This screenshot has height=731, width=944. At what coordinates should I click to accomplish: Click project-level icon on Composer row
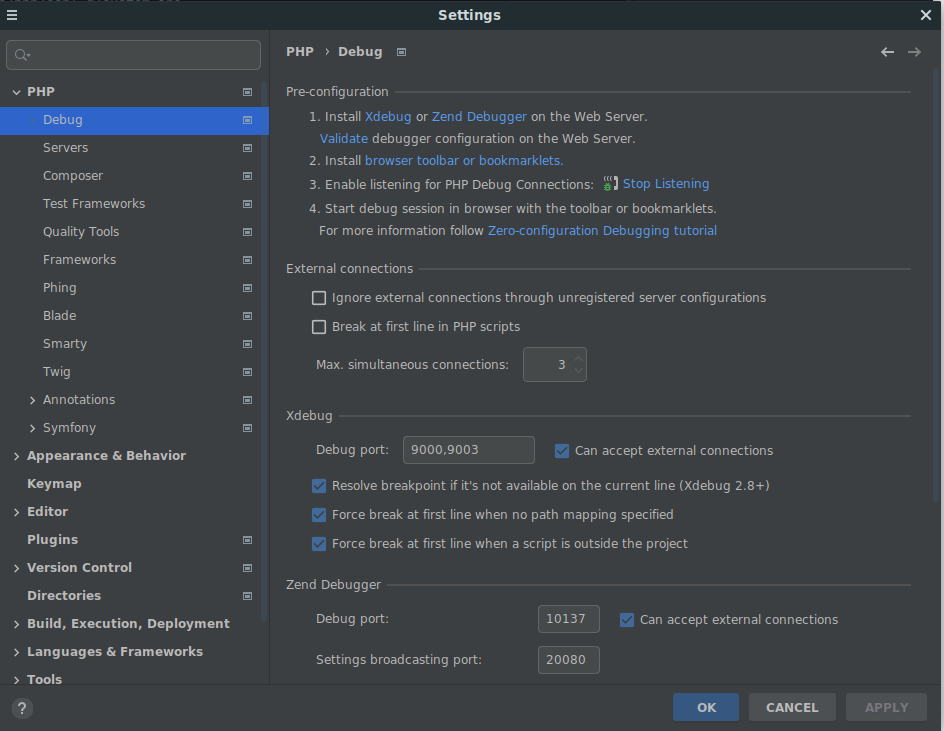click(x=247, y=176)
